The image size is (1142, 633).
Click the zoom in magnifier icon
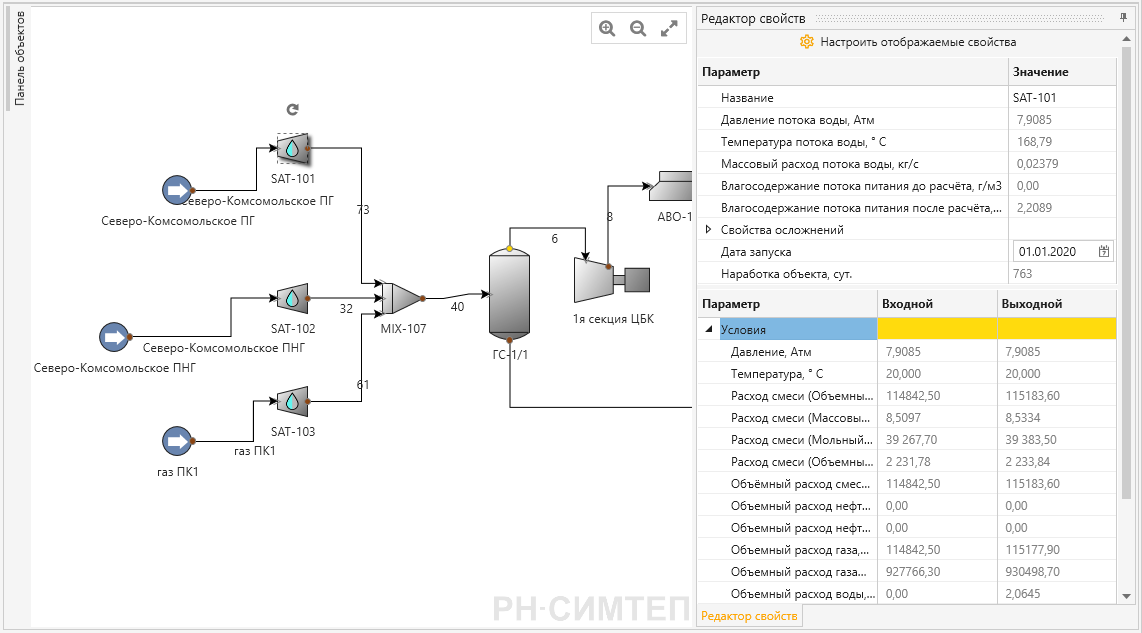pos(607,28)
